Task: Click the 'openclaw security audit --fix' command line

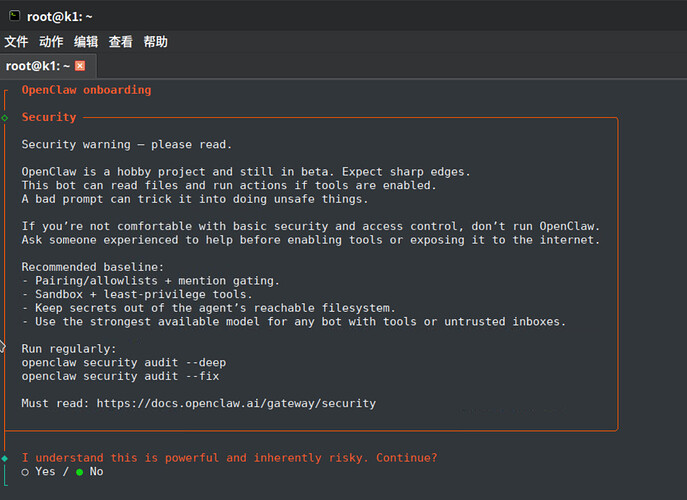Action: [120, 376]
